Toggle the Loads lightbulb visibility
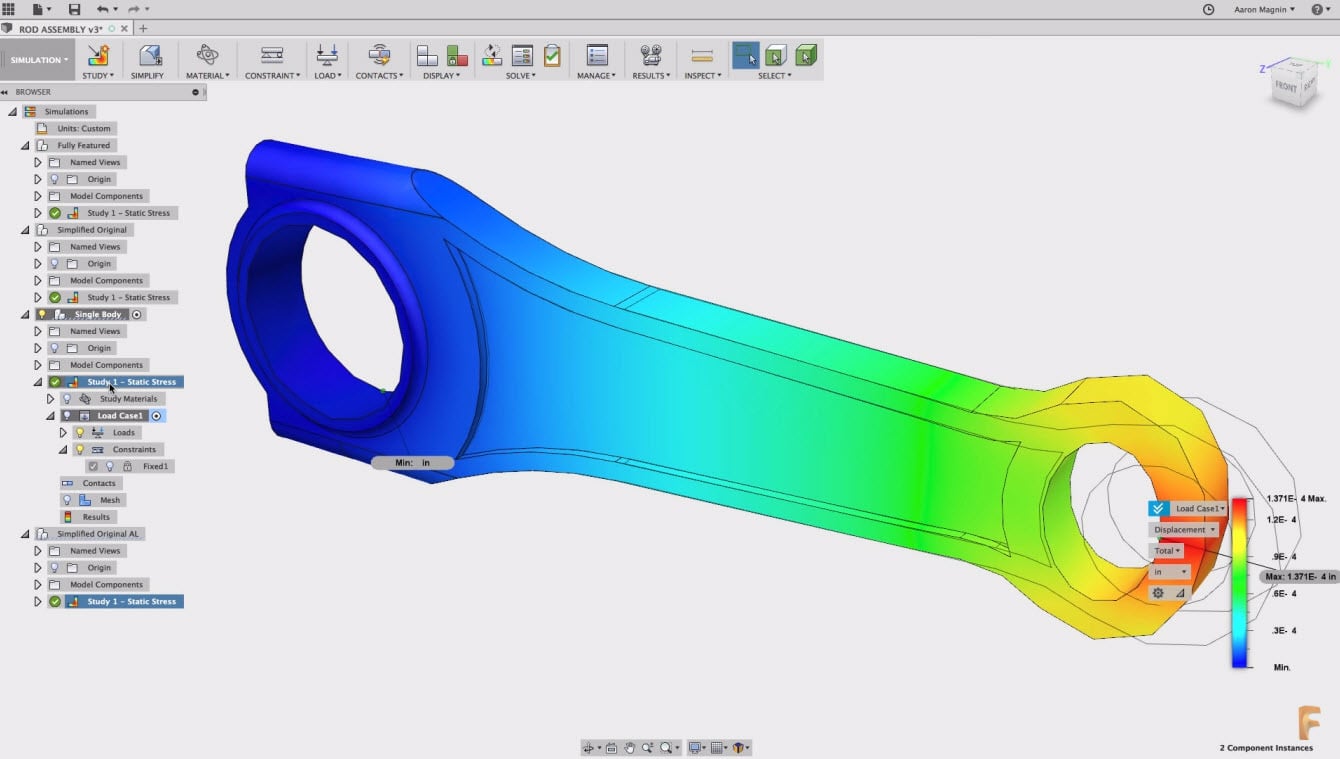 tap(80, 433)
